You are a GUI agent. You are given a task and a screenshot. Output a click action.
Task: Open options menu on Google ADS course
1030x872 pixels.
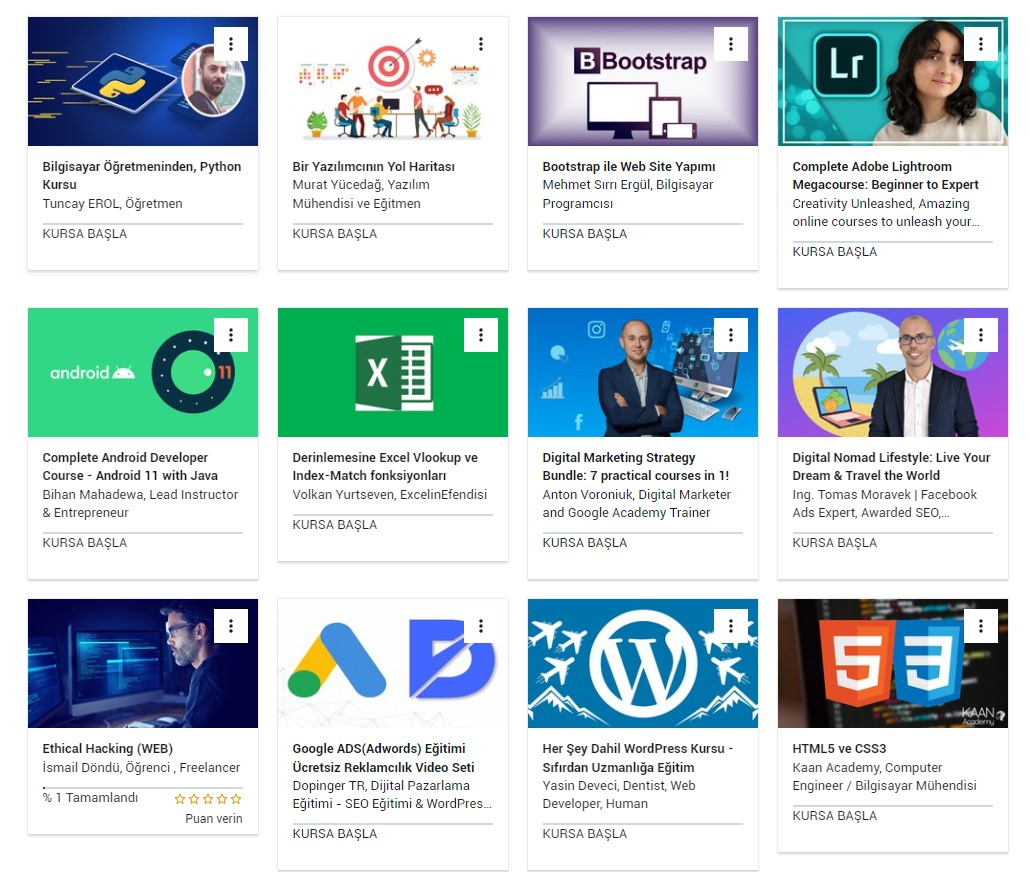tap(481, 626)
